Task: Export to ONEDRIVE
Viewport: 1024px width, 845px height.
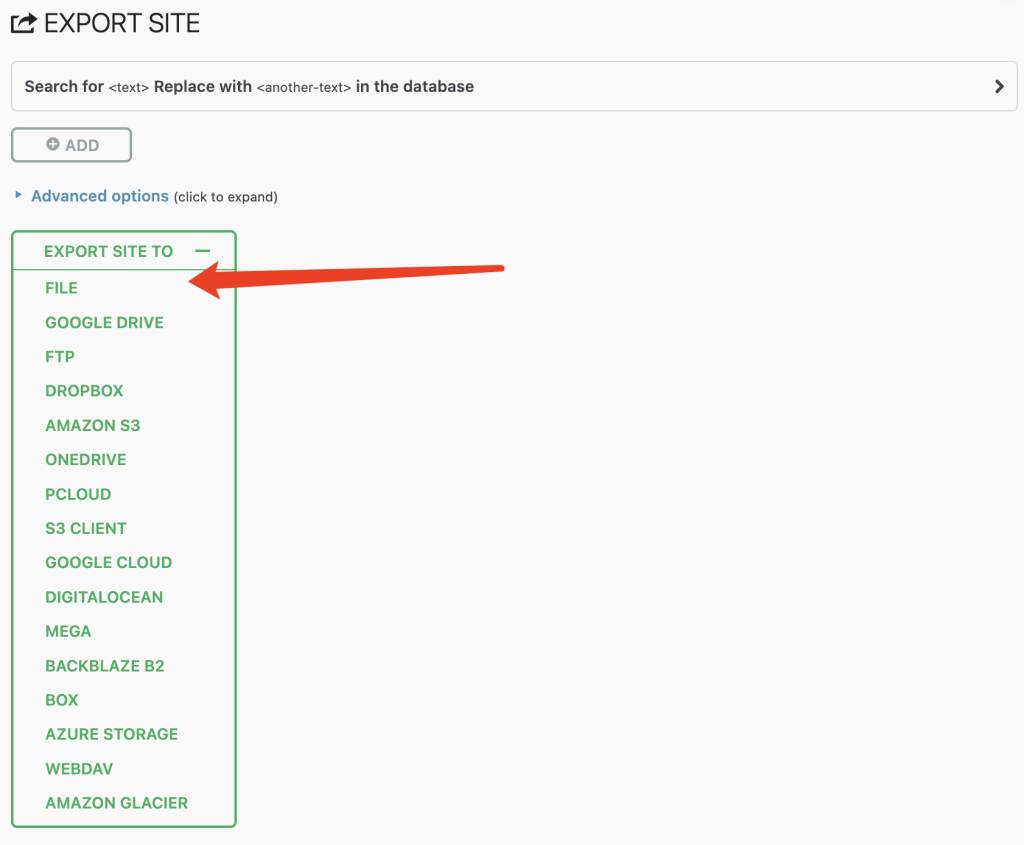Action: pyautogui.click(x=86, y=459)
